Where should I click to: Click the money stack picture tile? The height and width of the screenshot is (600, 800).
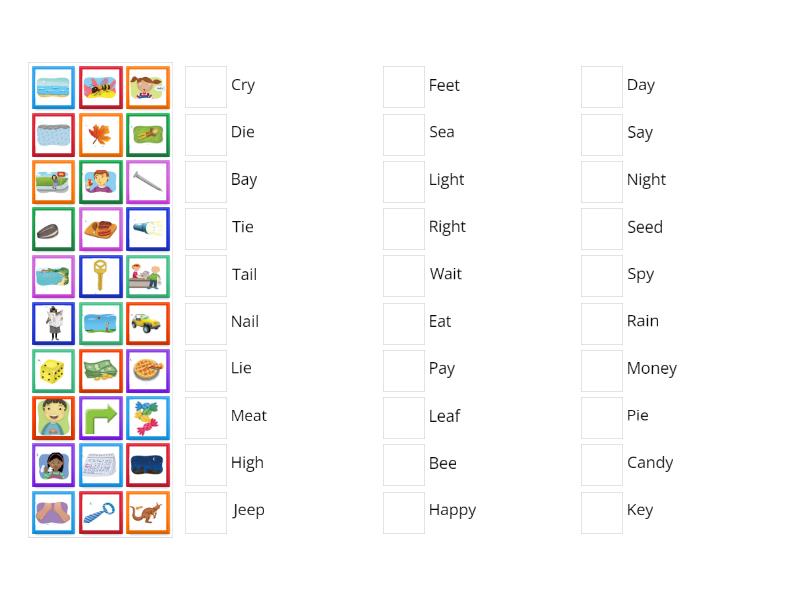(101, 370)
